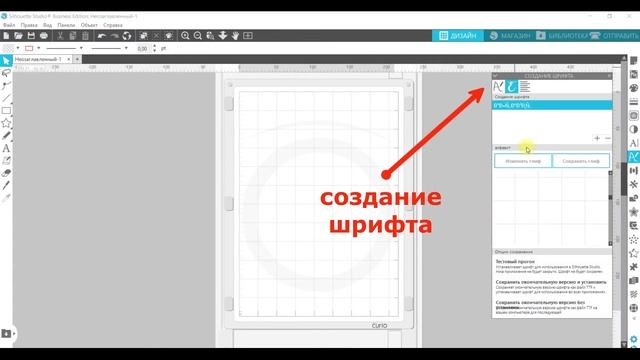Click the Select All toolbar icon
The image size is (640, 360).
[144, 36]
